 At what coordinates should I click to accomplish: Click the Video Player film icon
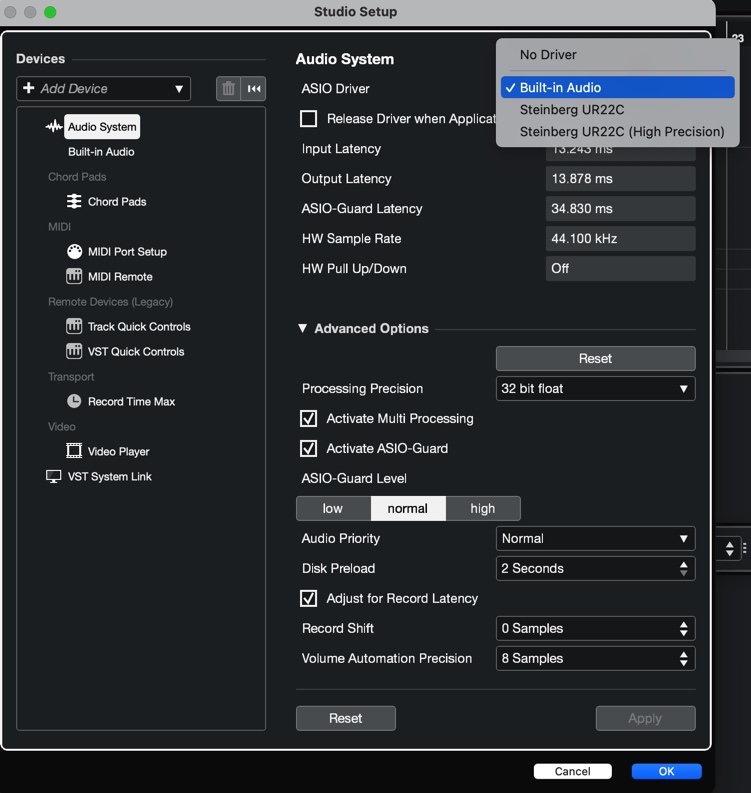[74, 451]
